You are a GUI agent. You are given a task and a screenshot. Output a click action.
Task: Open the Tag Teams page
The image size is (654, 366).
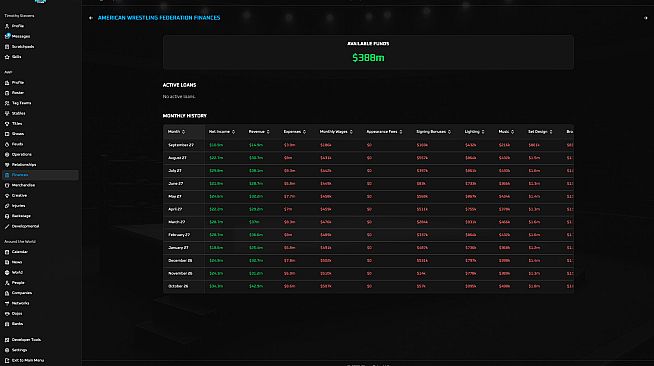click(18, 103)
